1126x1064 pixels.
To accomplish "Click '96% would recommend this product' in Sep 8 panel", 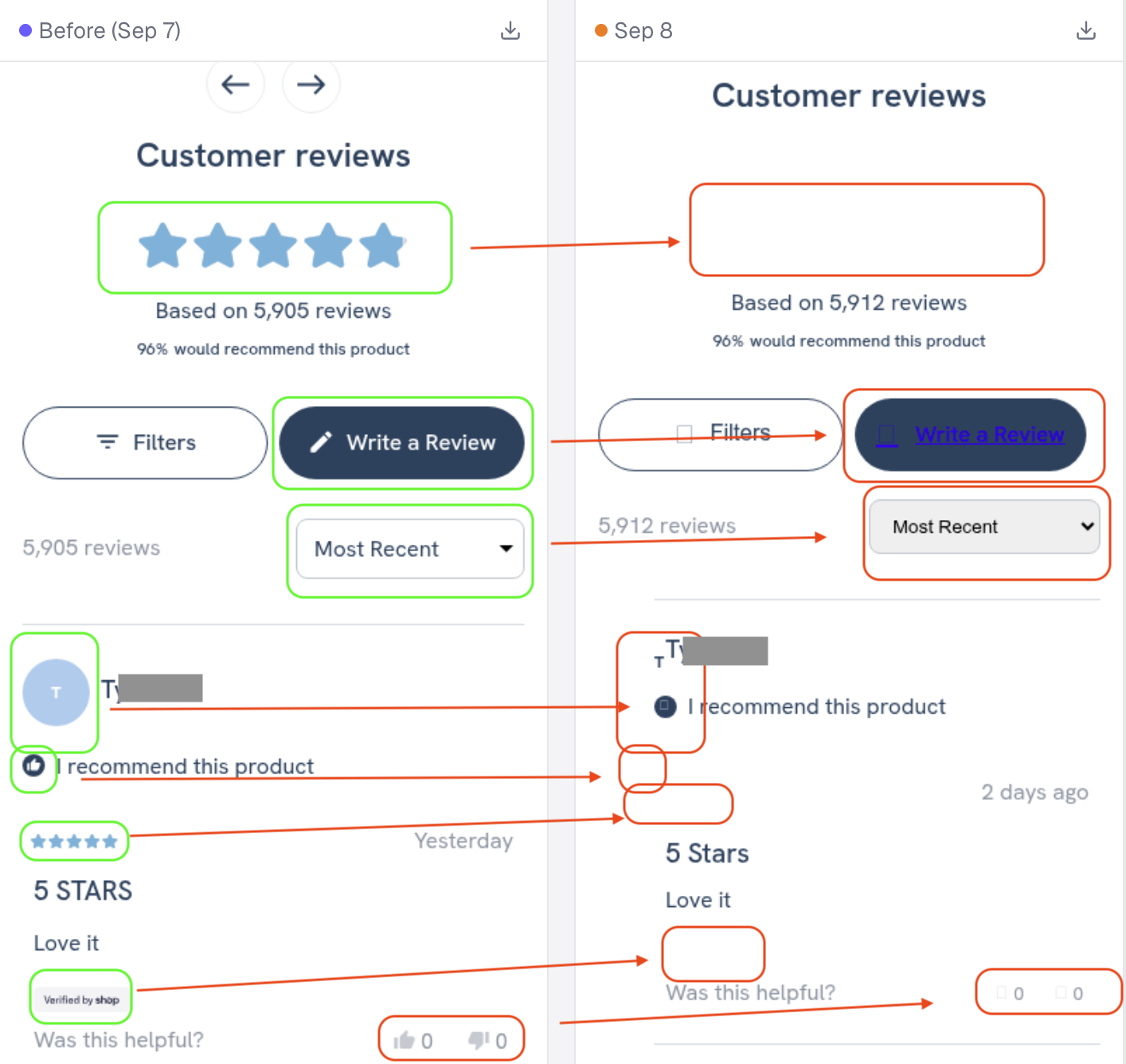I will point(849,341).
